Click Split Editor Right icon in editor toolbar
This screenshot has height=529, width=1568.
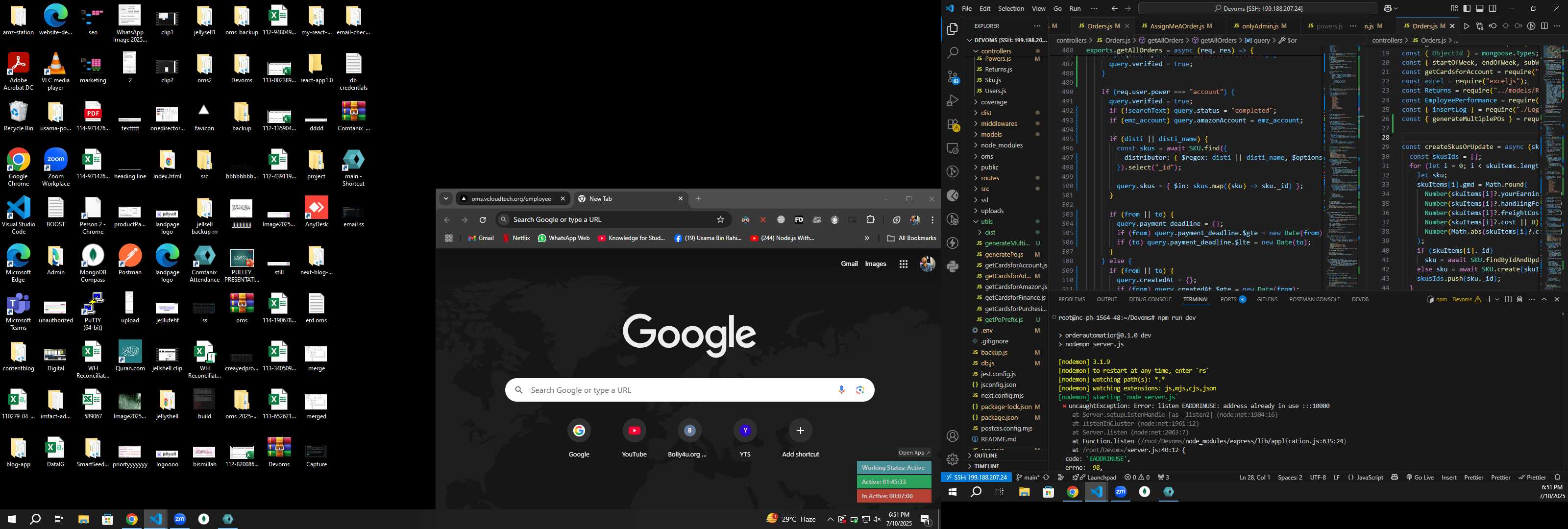[1544, 26]
